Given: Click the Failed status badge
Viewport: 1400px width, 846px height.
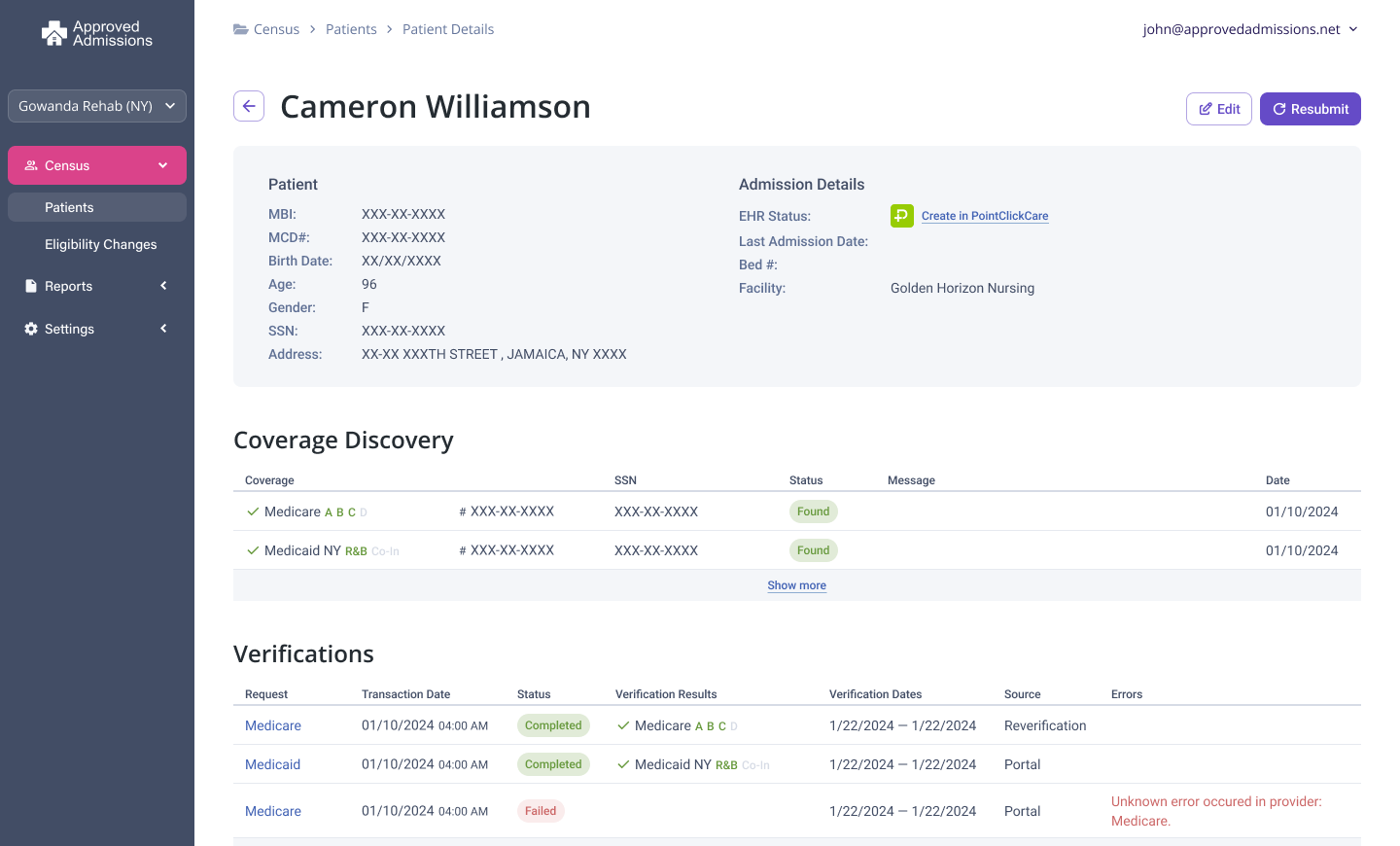Looking at the screenshot, I should point(541,811).
